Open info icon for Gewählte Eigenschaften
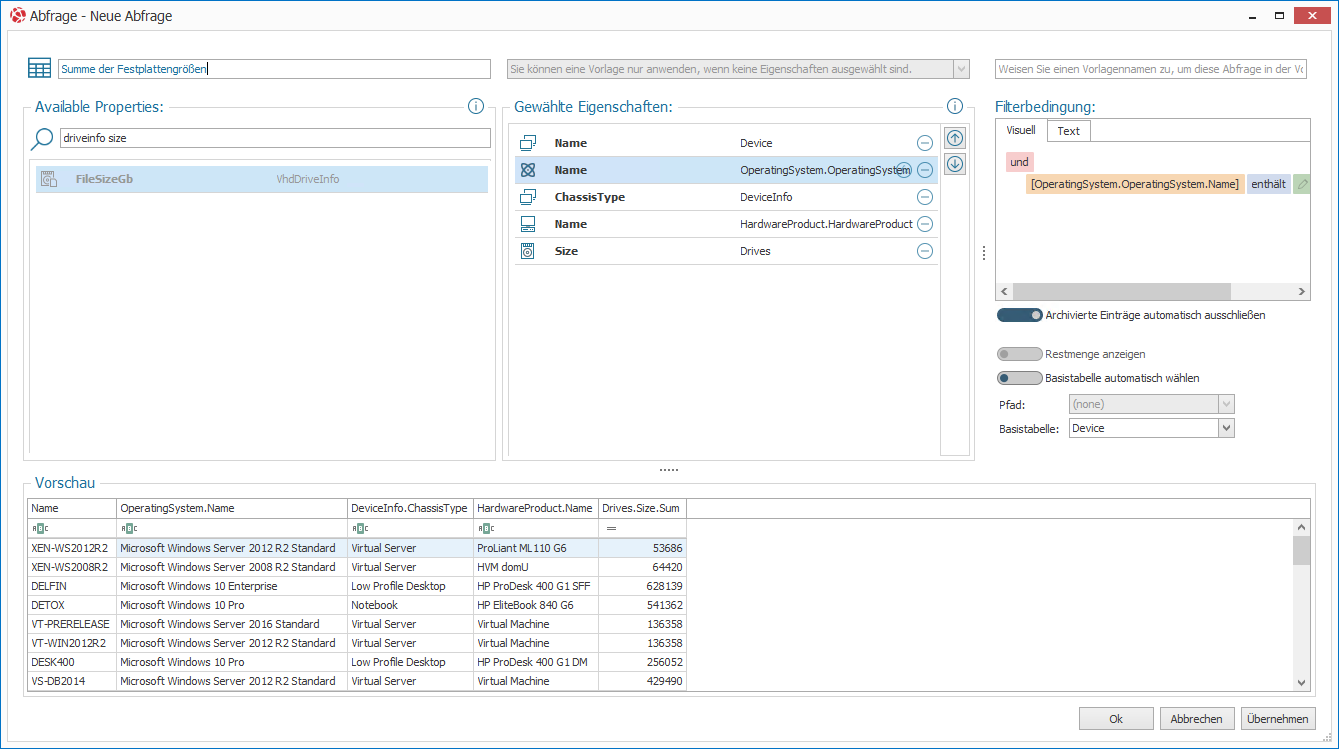This screenshot has height=749, width=1339. coord(955,106)
